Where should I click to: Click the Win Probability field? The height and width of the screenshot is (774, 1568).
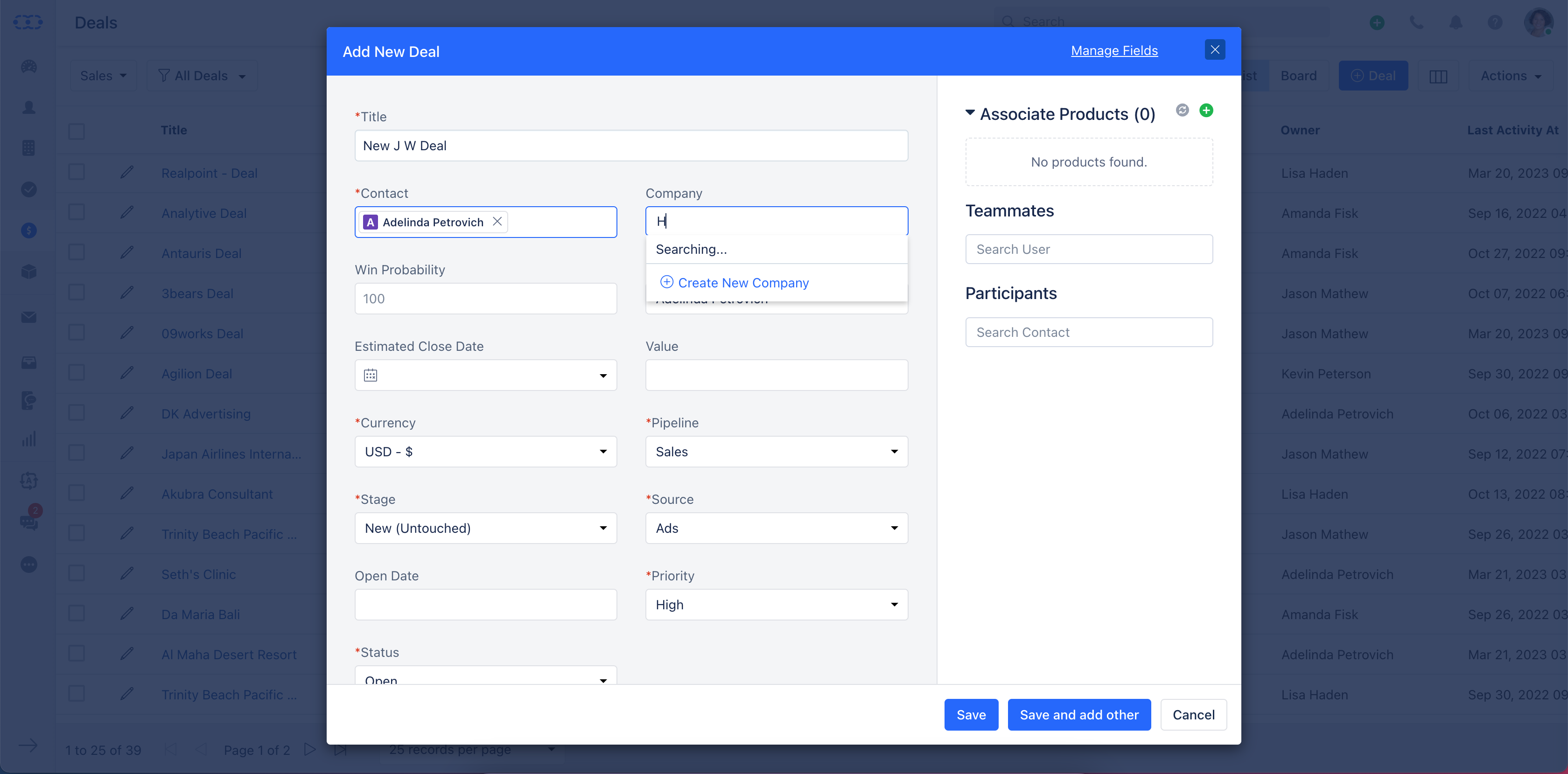pyautogui.click(x=486, y=298)
